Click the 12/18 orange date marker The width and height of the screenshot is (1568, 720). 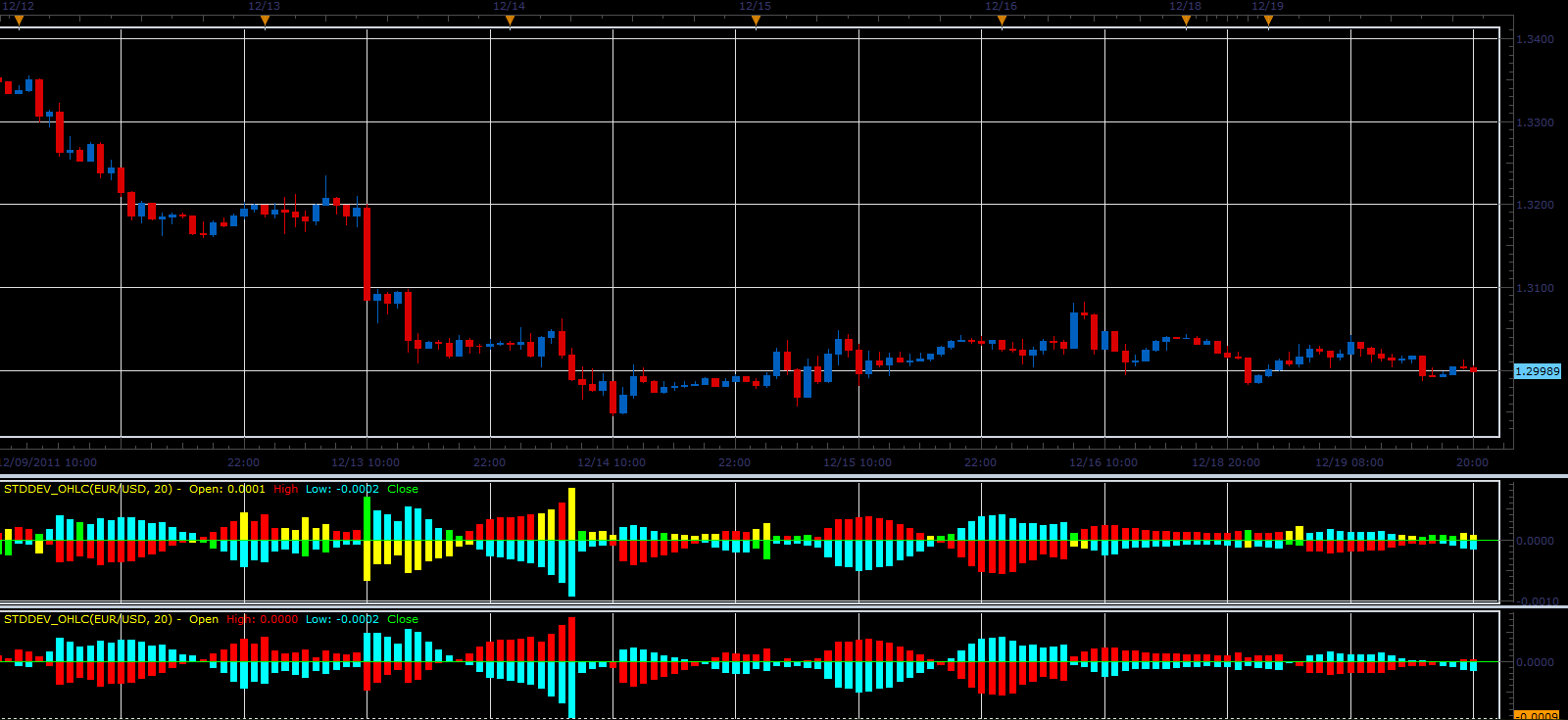1186,21
